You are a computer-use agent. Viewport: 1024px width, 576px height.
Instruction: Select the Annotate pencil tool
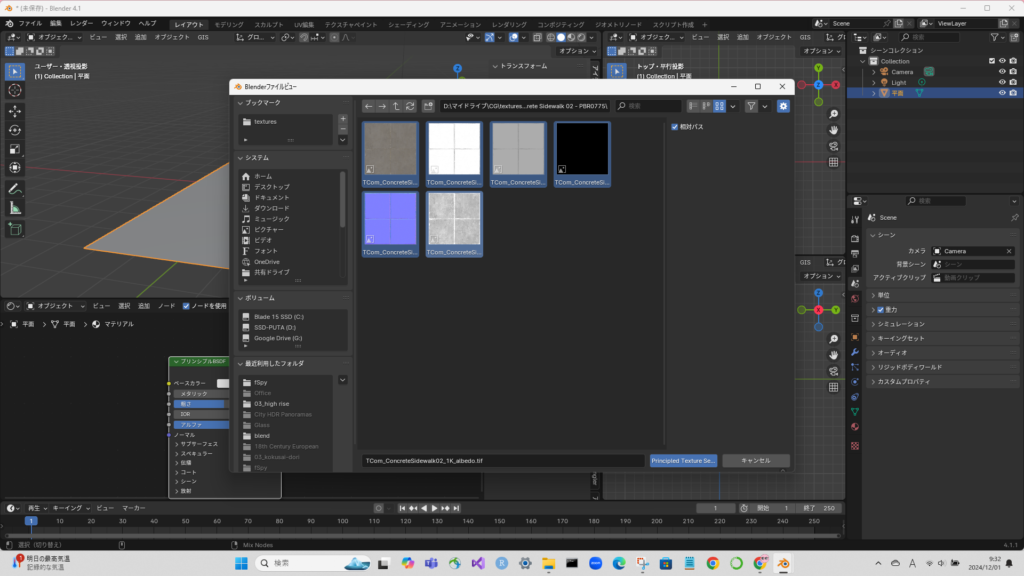15,188
